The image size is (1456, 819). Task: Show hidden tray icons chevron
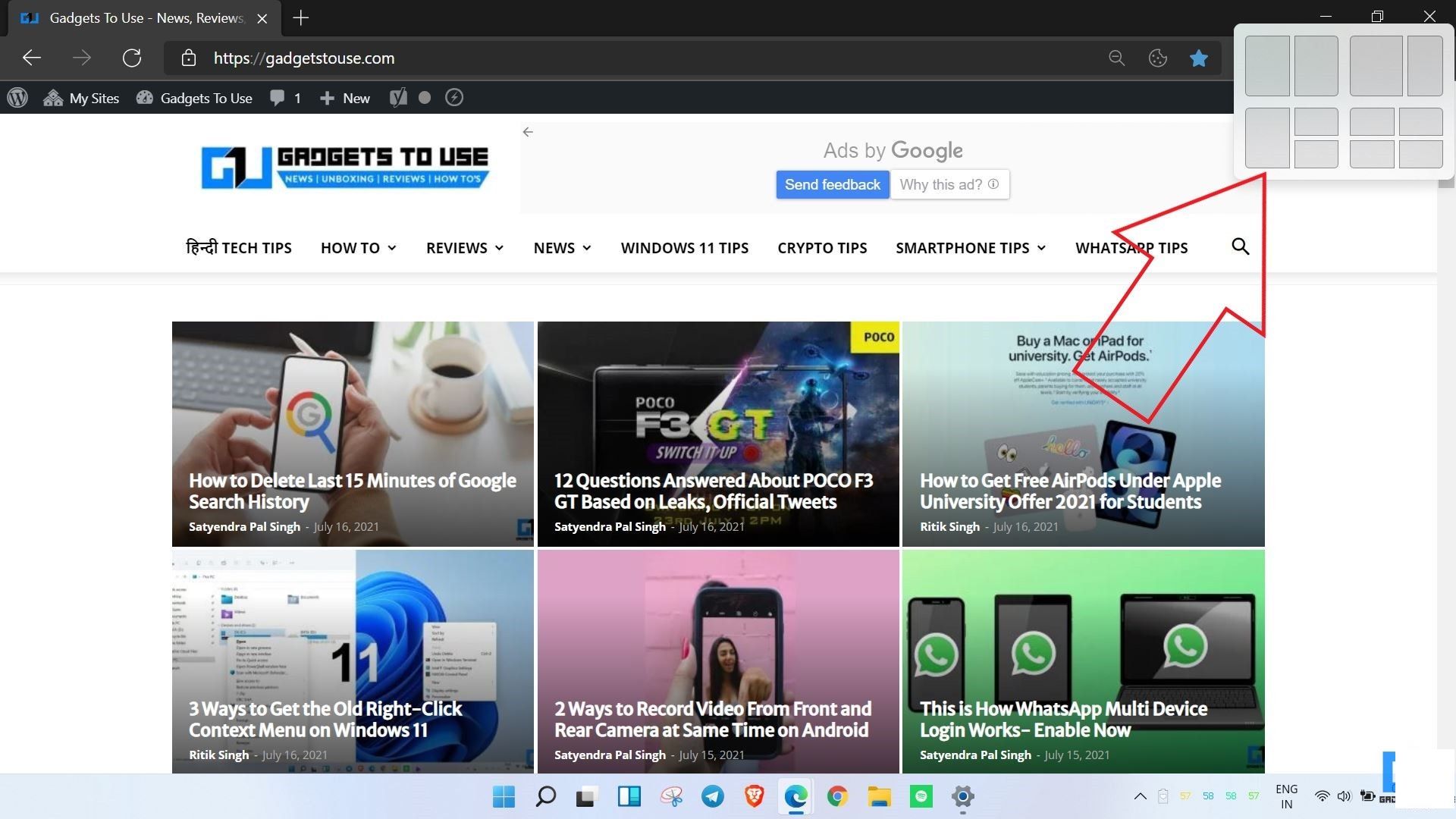point(1140,796)
